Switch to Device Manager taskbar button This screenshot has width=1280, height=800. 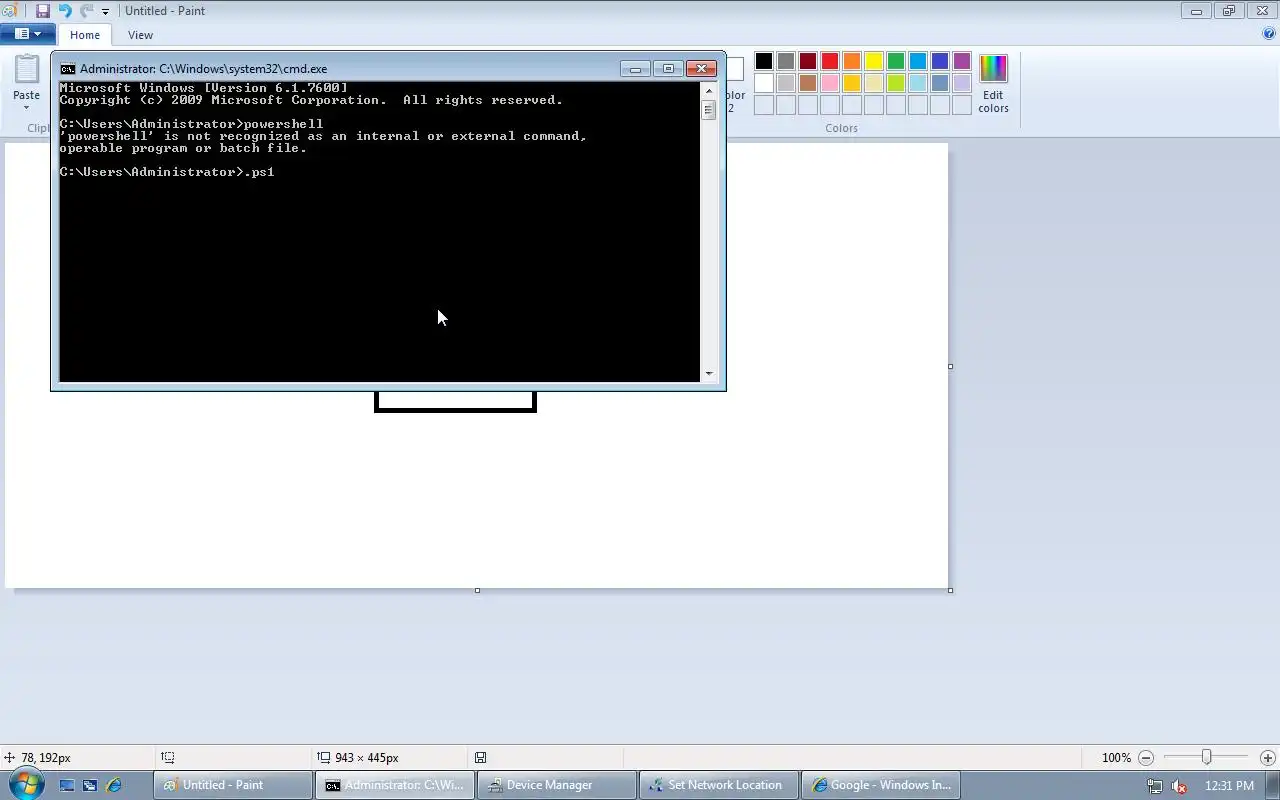557,785
